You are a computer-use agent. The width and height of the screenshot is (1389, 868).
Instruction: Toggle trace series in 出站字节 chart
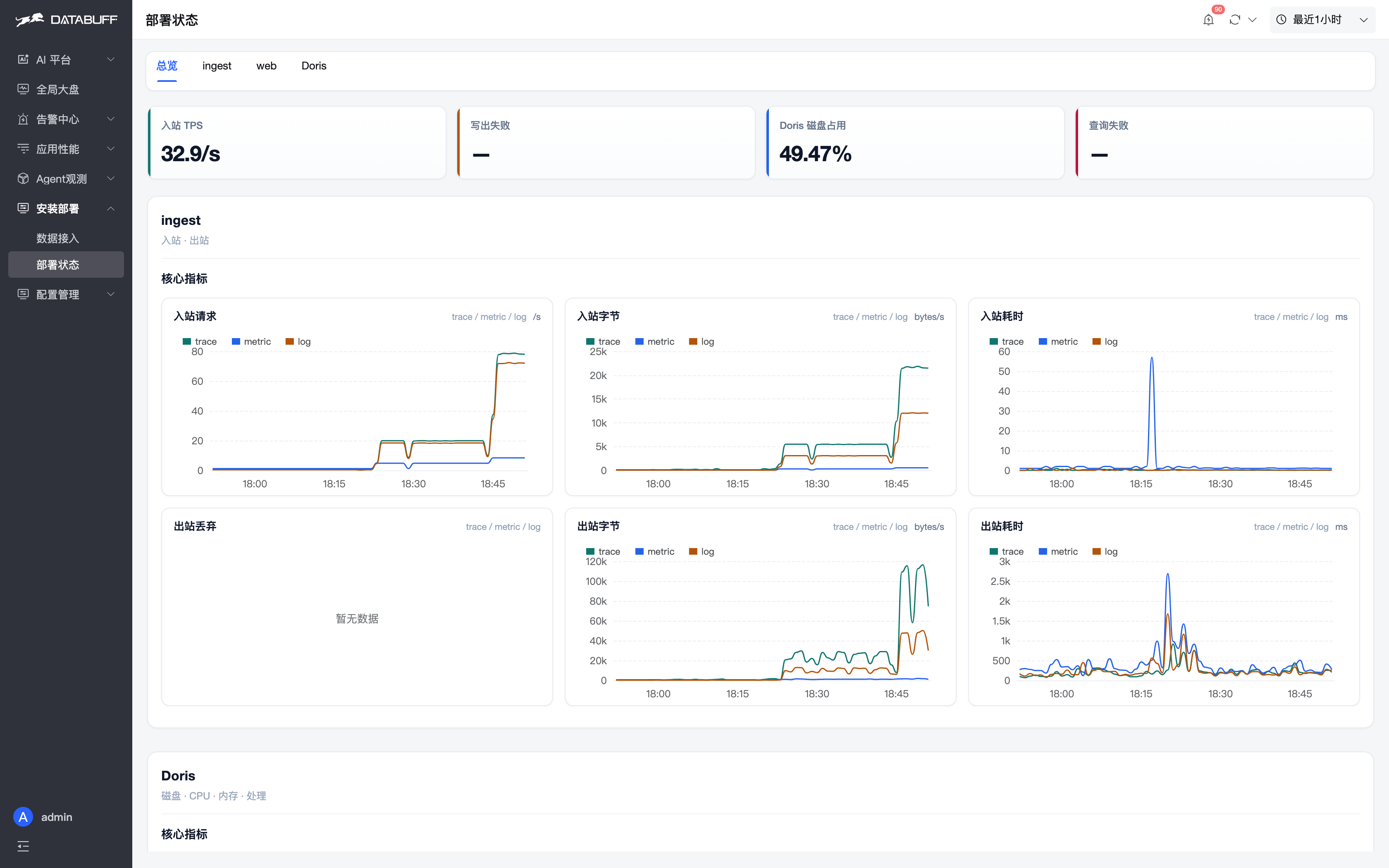click(603, 552)
